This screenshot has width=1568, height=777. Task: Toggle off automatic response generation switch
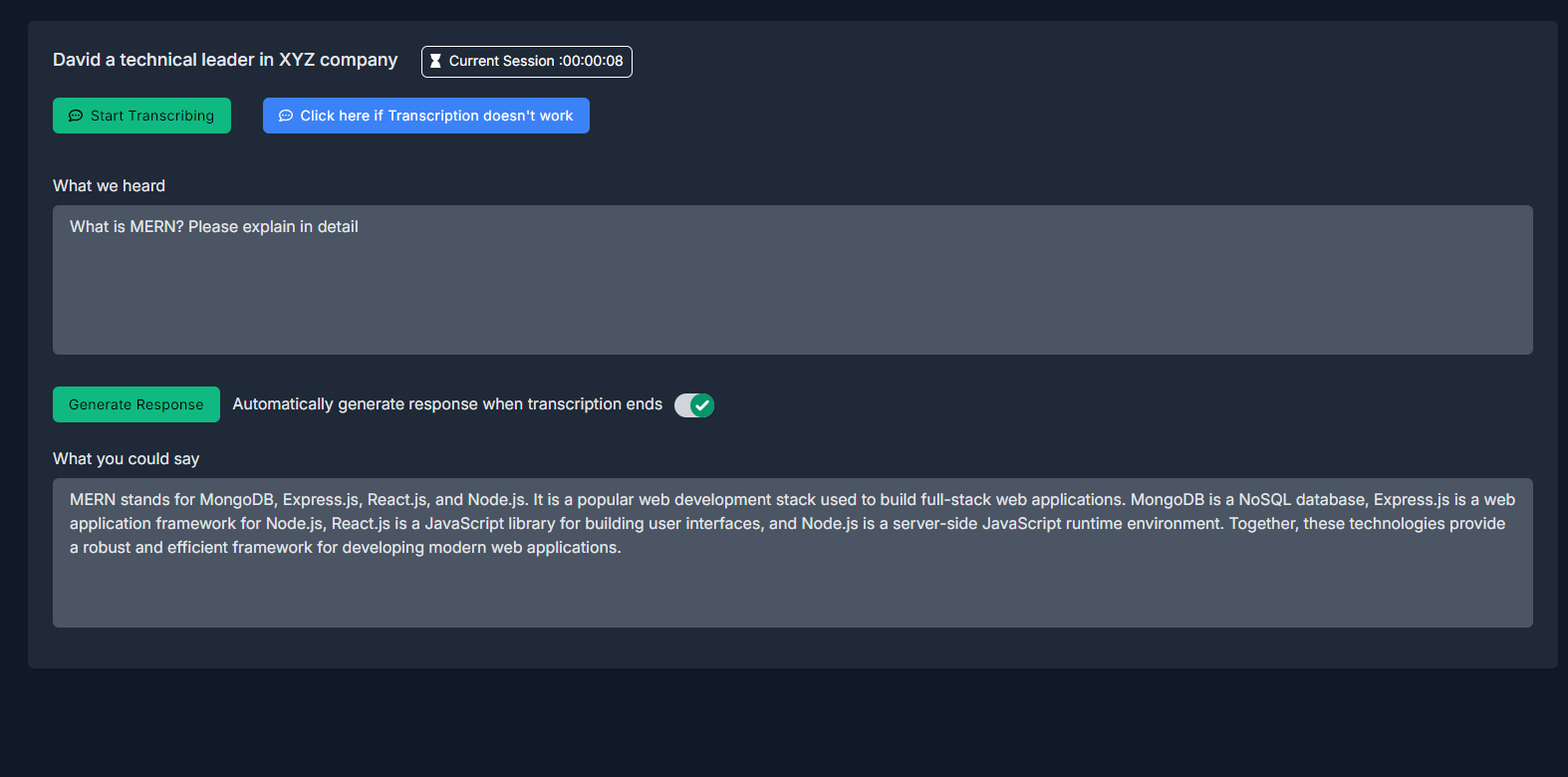coord(694,405)
